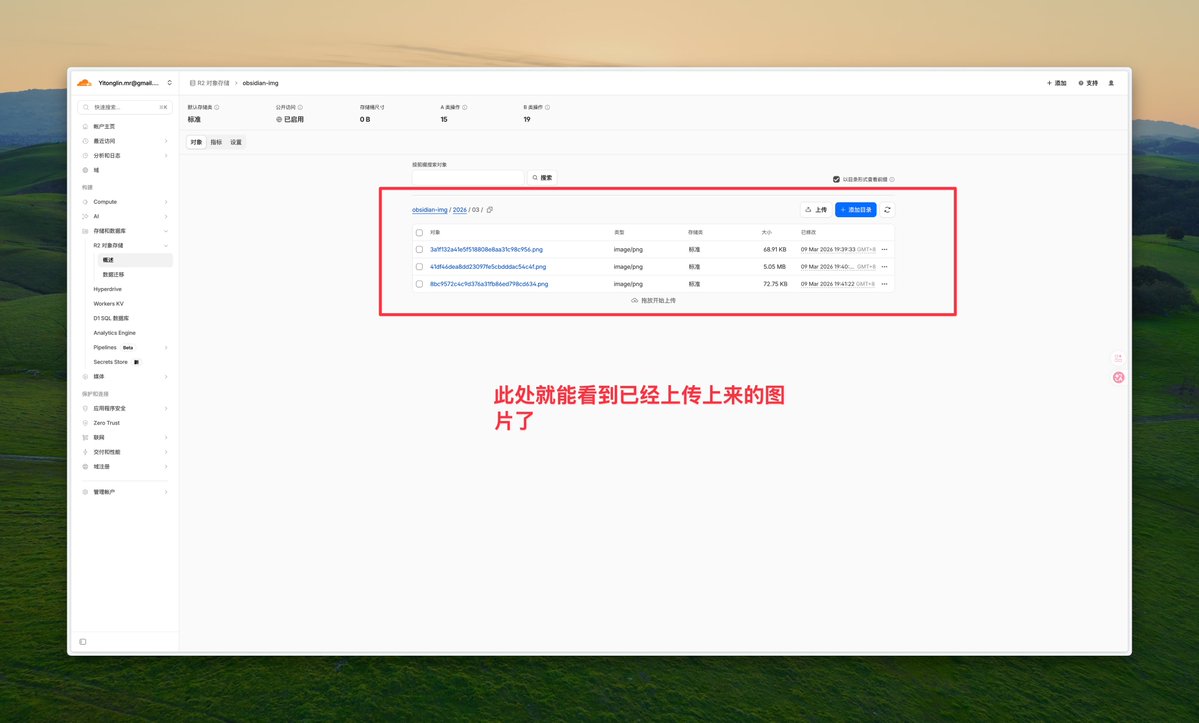Expand the 最近访问 chevron
Screen dimensions: 1199x723
[x=166, y=141]
